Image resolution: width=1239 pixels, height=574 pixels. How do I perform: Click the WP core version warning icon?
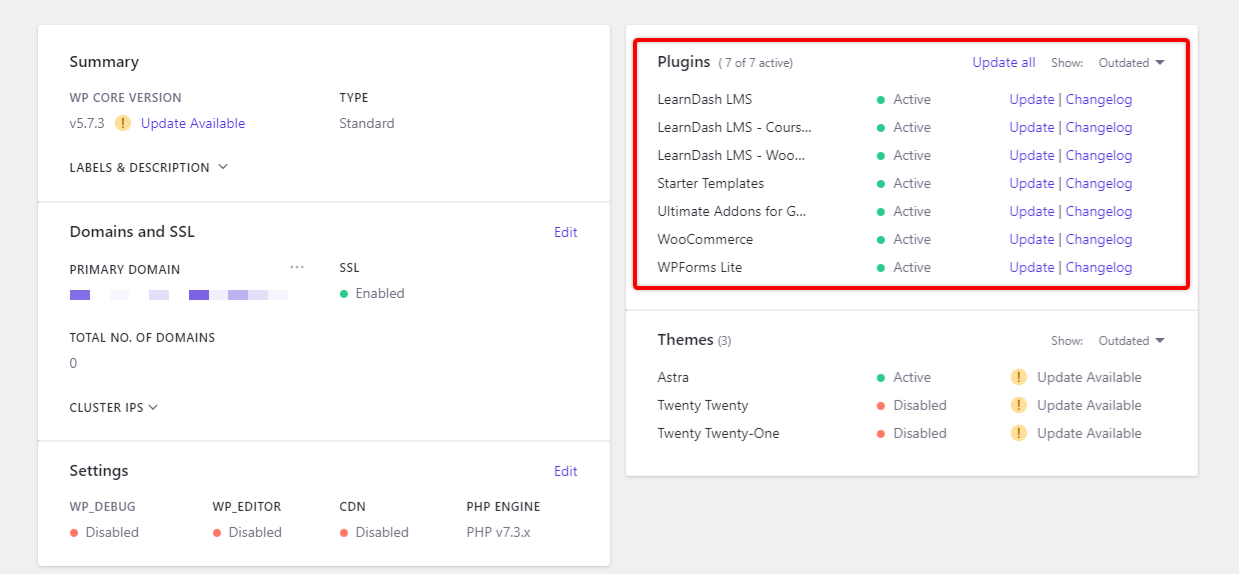click(123, 123)
